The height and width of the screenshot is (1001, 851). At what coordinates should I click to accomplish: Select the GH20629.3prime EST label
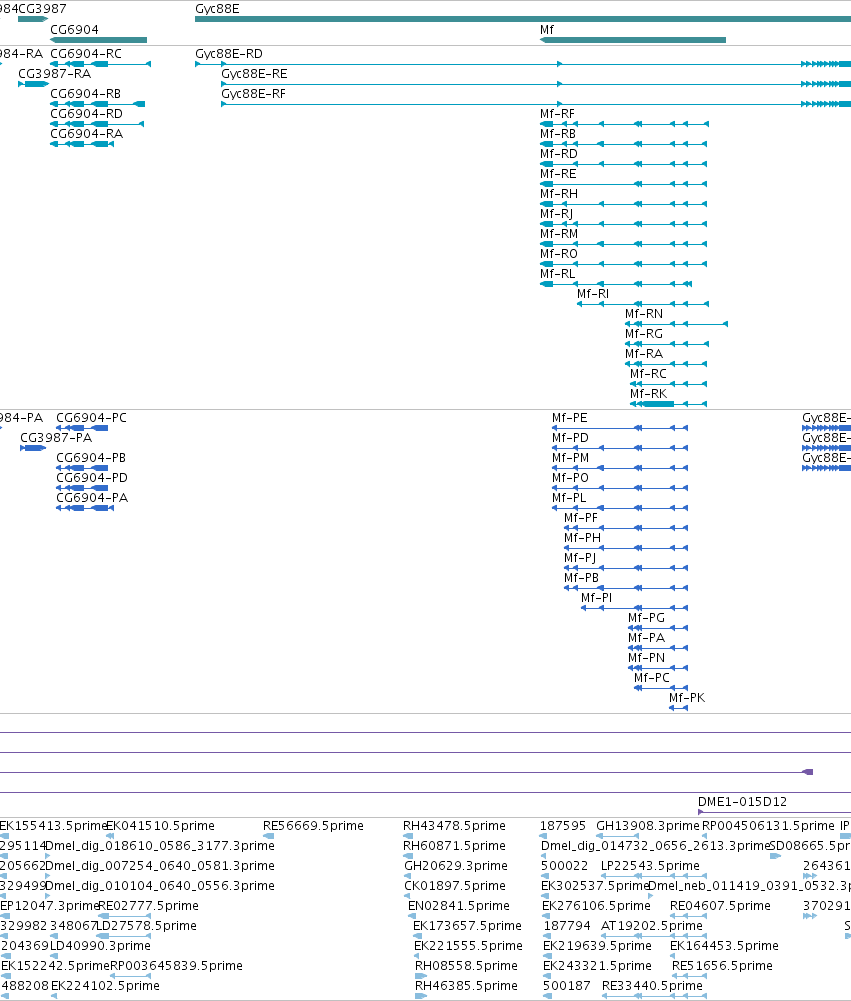456,866
